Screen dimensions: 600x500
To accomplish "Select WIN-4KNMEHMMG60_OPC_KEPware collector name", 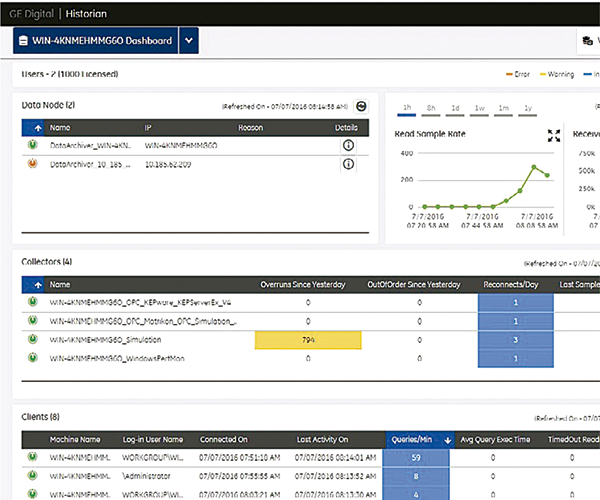I will tap(140, 303).
